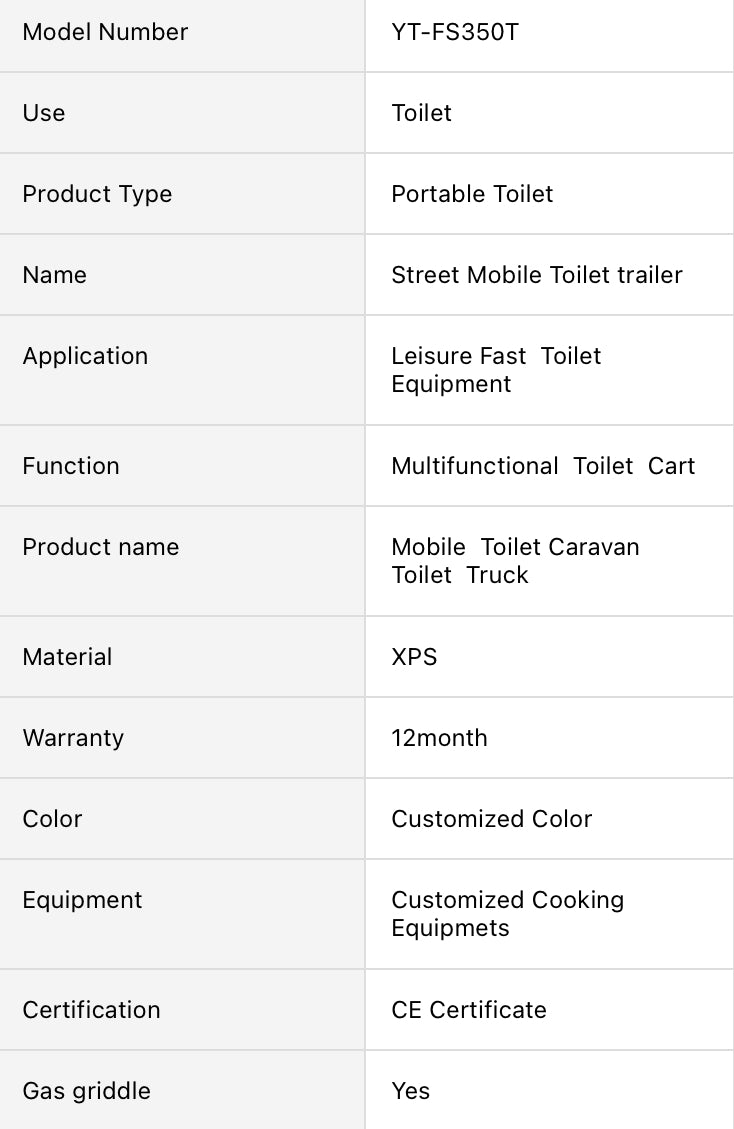Image resolution: width=734 pixels, height=1129 pixels.
Task: Select the Gas griddle Yes value
Action: point(410,1091)
